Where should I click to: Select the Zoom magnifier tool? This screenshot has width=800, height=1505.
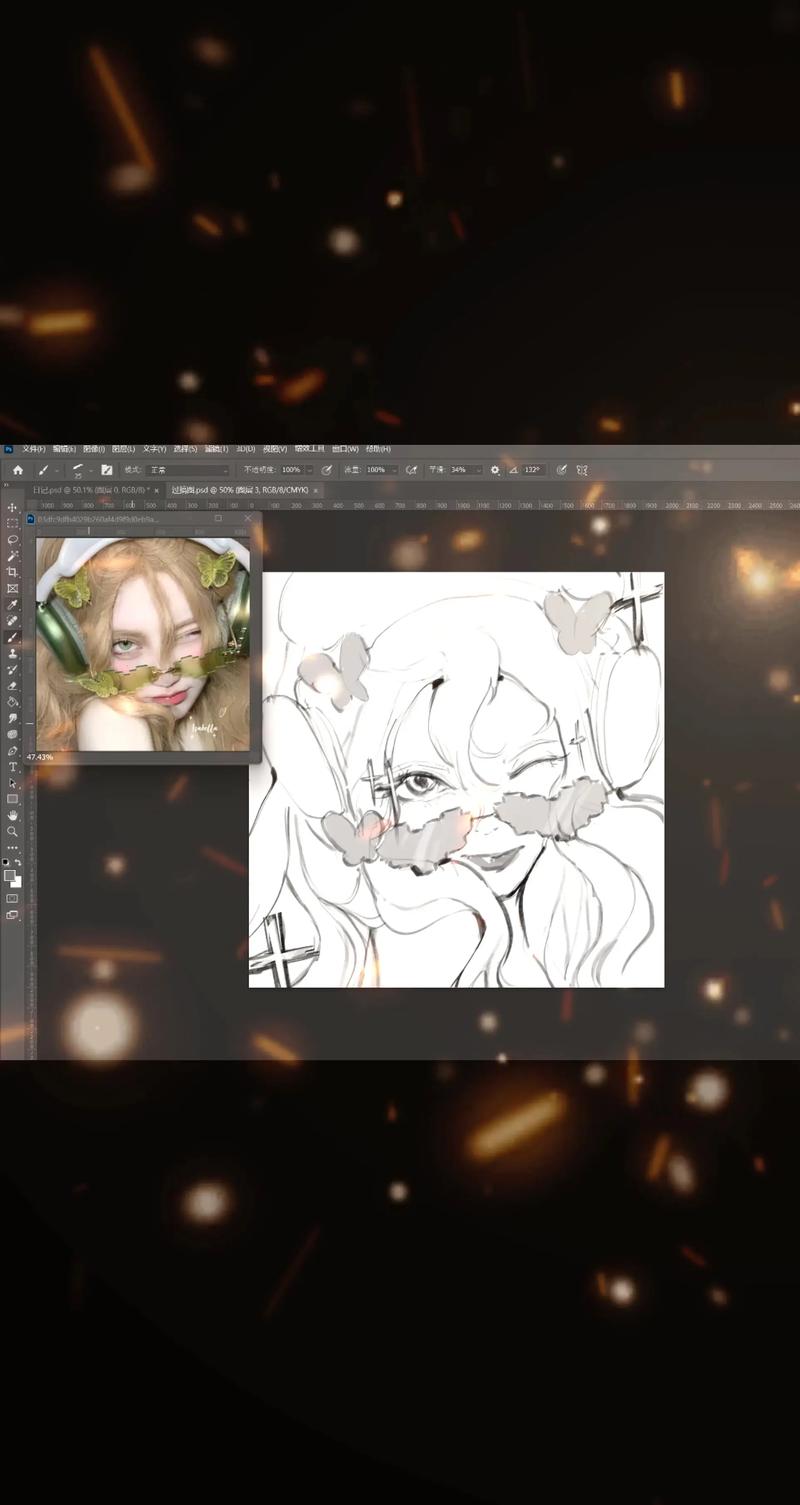pyautogui.click(x=12, y=832)
